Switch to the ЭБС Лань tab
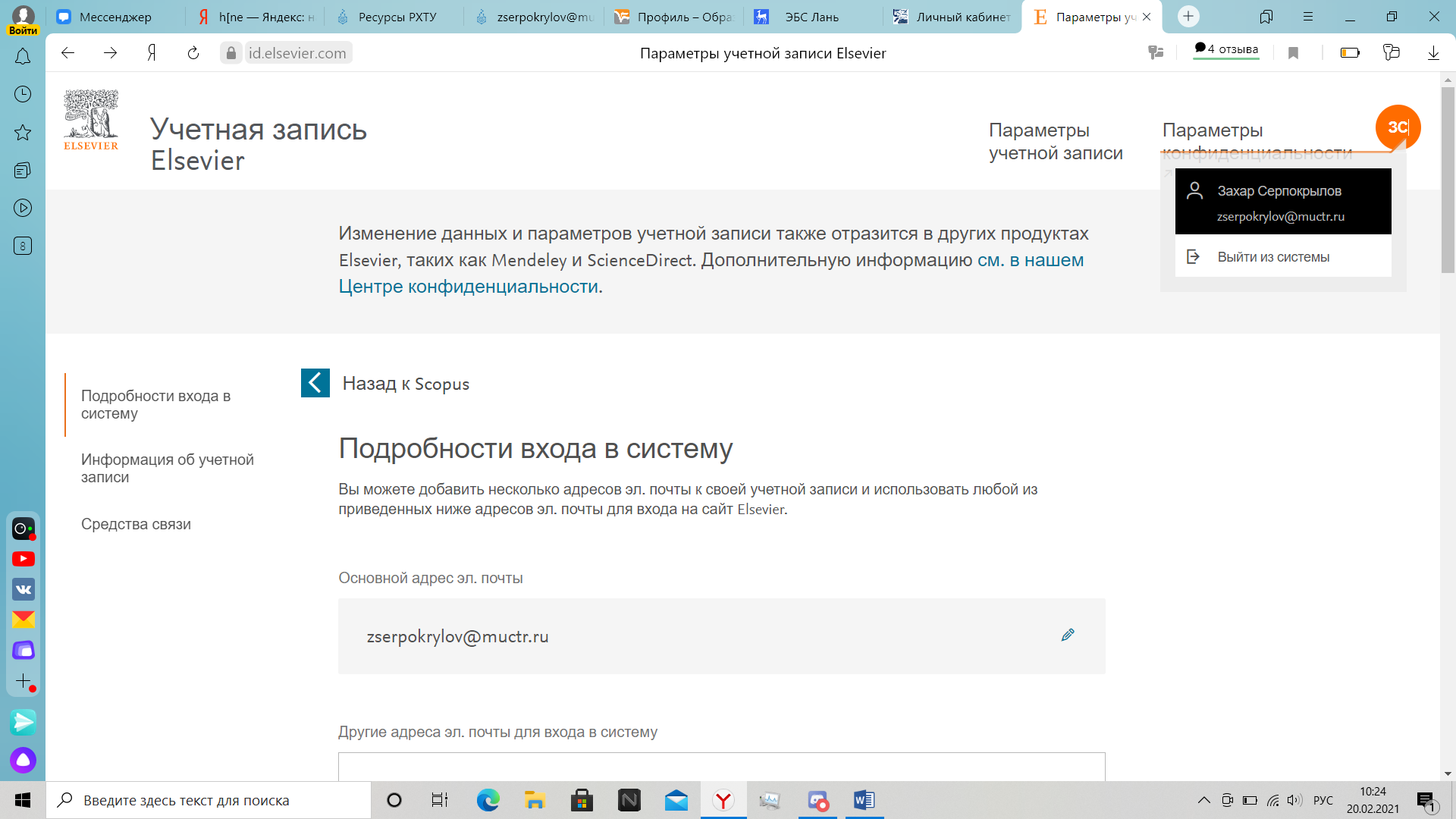The height and width of the screenshot is (819, 1456). pyautogui.click(x=813, y=17)
